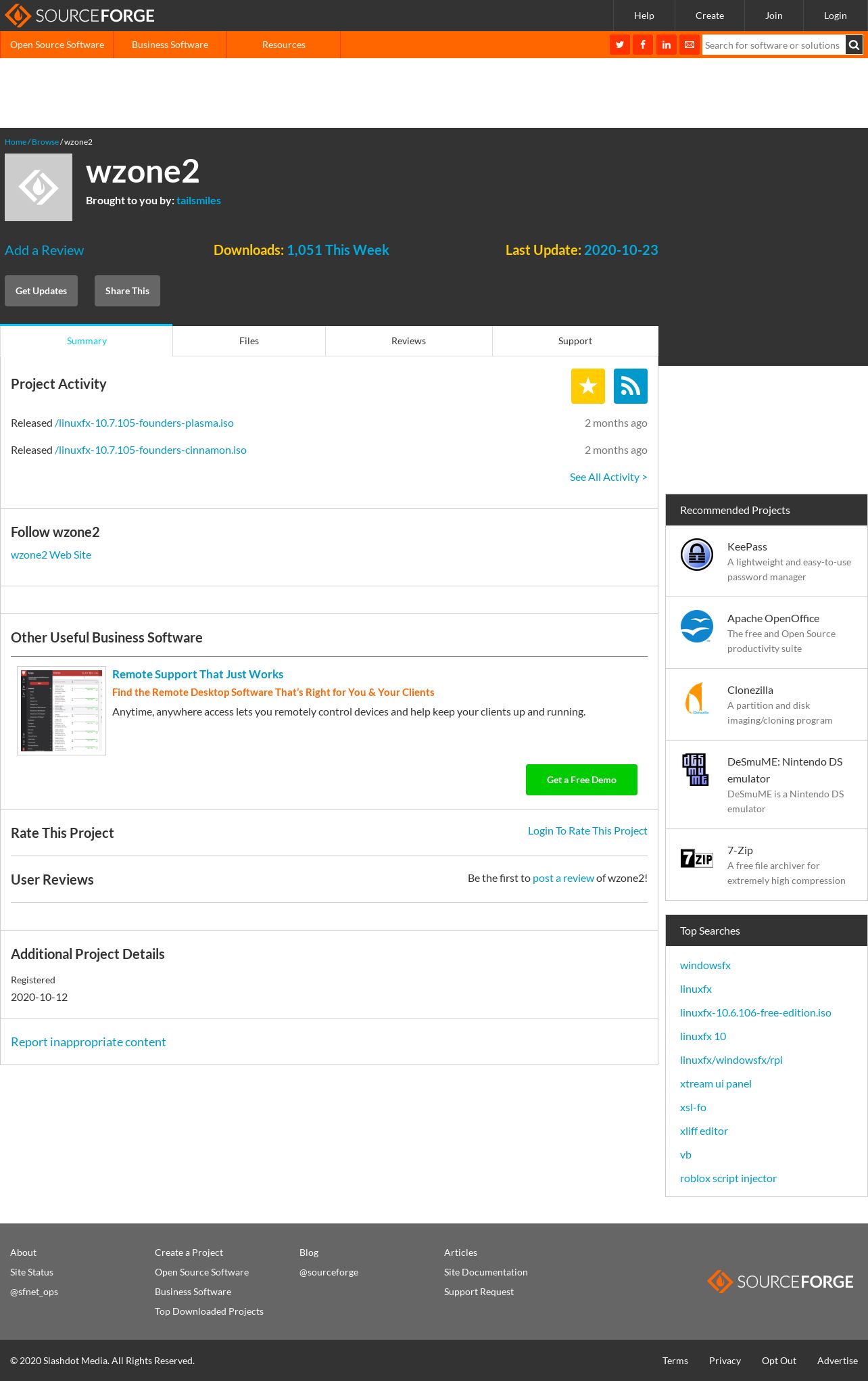Open the Resources menu

(x=284, y=45)
